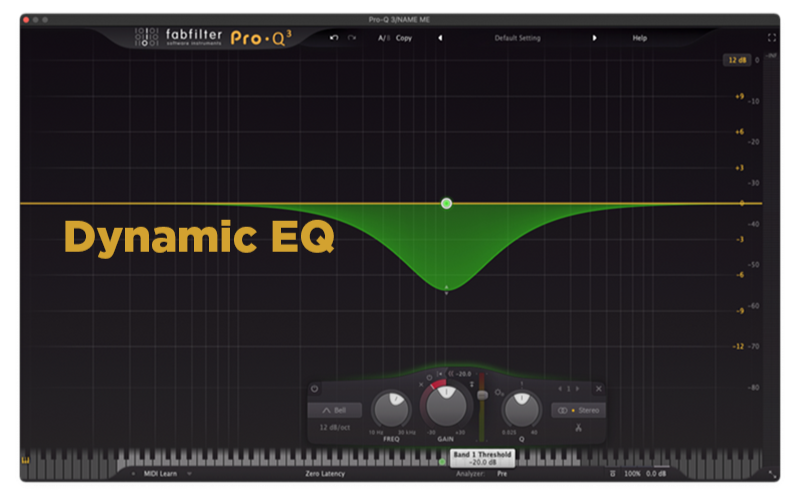
Task: Click the dynamic threshold slider handle
Action: (x=482, y=395)
